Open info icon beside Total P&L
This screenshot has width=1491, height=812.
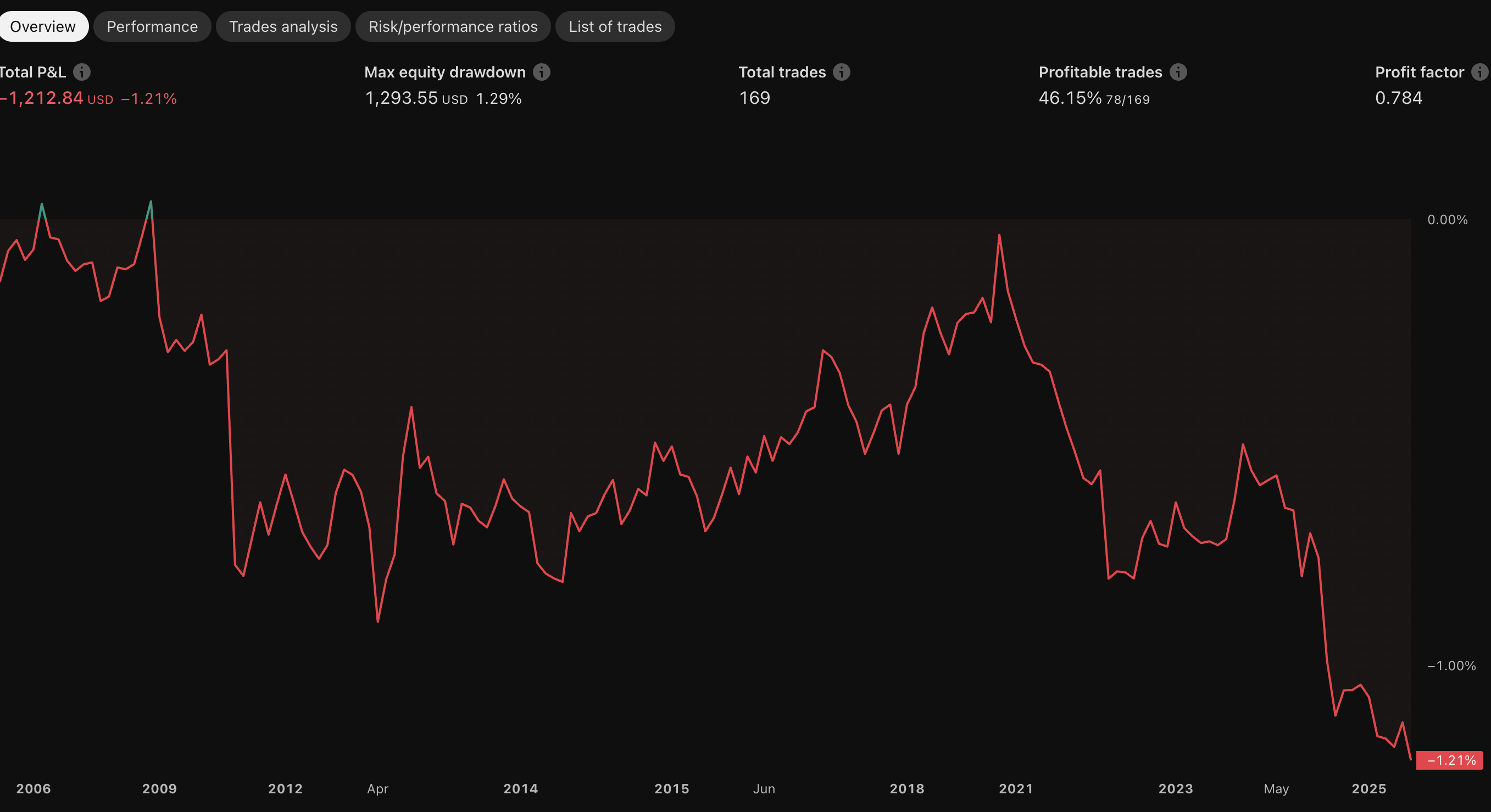click(x=82, y=72)
